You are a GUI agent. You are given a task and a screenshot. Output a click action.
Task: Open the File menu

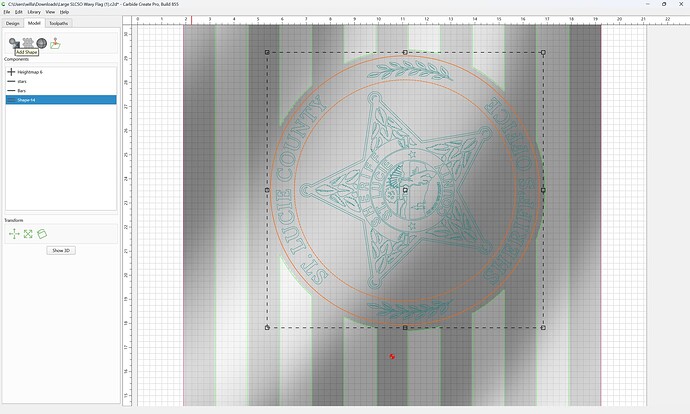pyautogui.click(x=7, y=12)
